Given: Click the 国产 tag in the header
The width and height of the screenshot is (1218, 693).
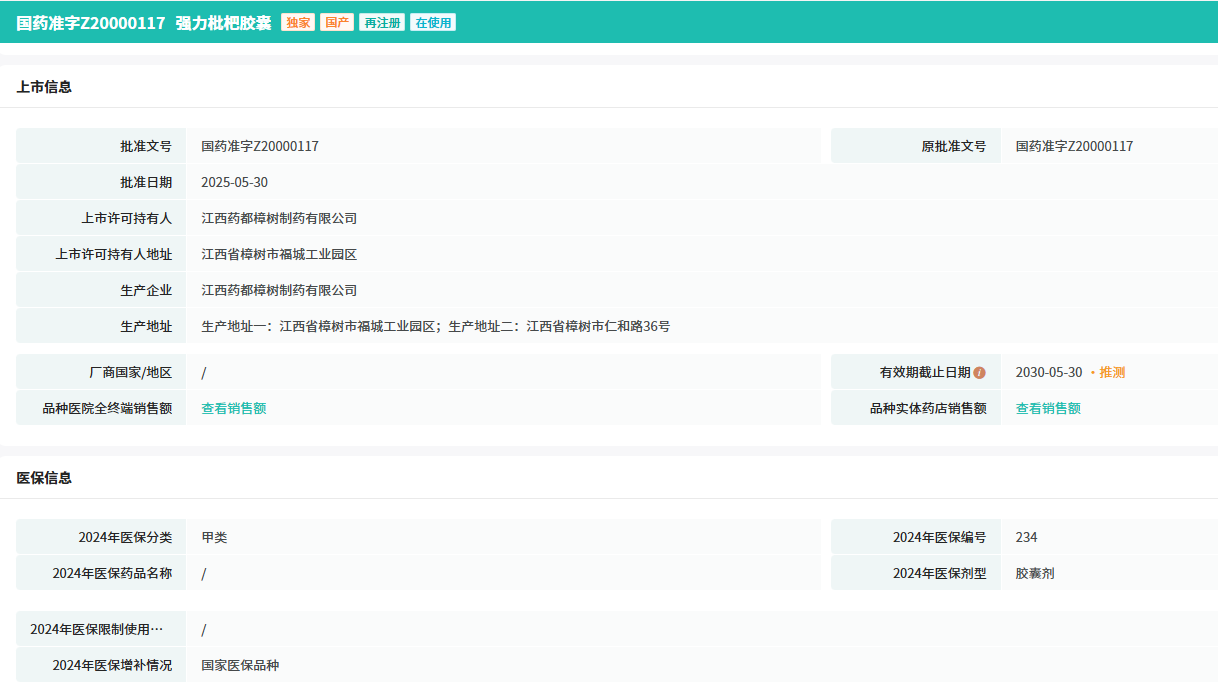Looking at the screenshot, I should coord(337,22).
